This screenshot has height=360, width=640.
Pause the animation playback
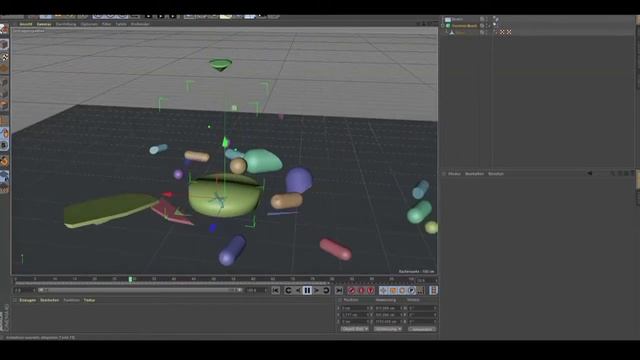coord(307,290)
